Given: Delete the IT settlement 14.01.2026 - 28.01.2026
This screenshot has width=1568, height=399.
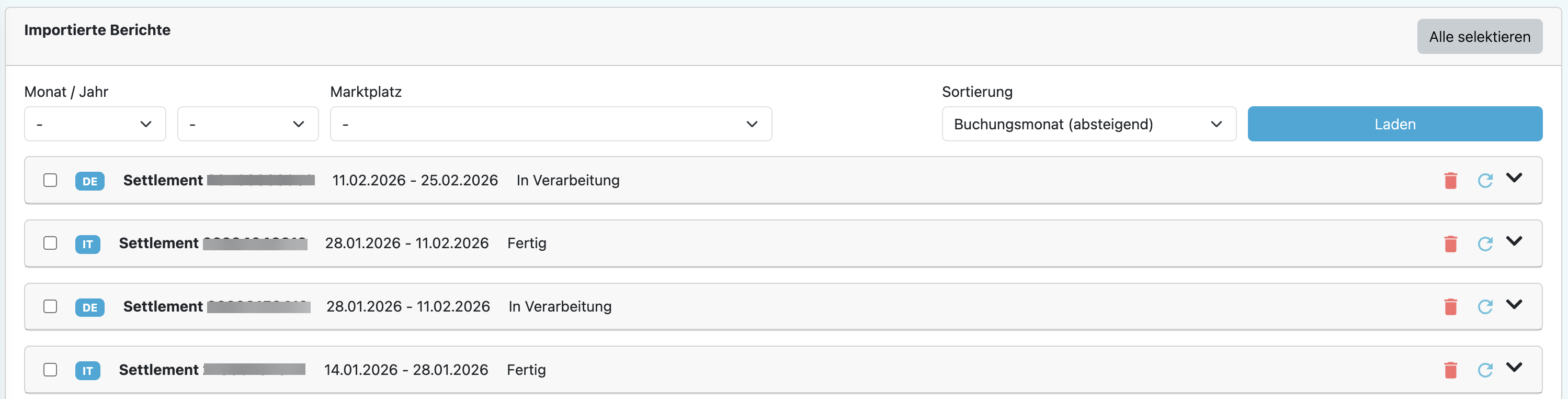Looking at the screenshot, I should point(1450,370).
